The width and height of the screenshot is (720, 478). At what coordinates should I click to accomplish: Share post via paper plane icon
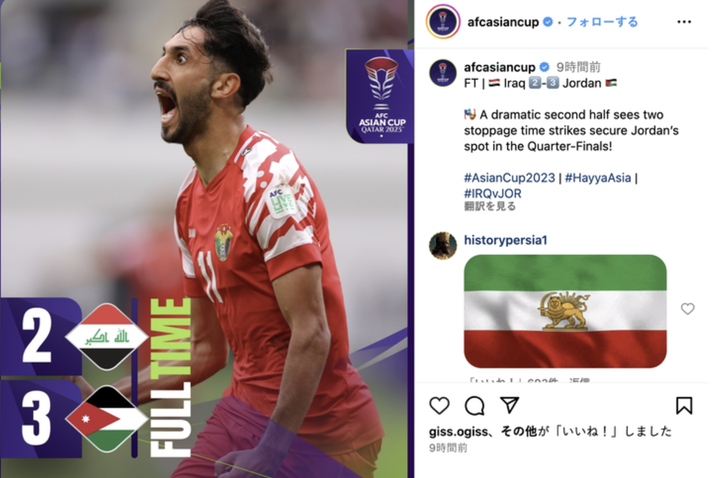pos(510,405)
